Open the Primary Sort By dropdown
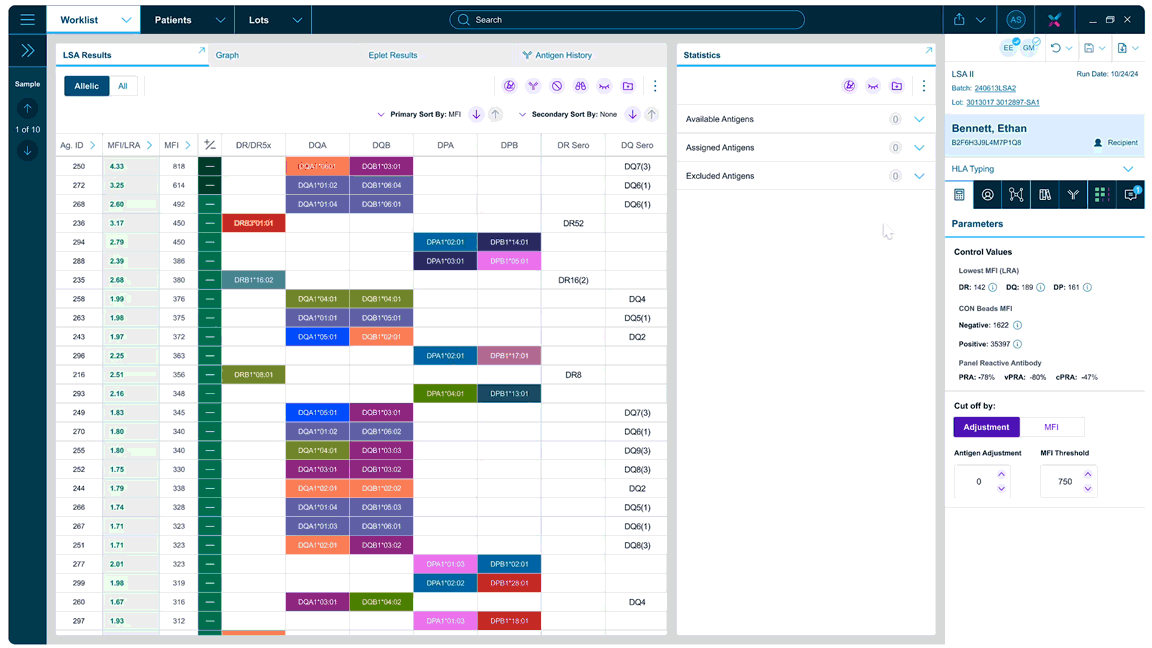Image resolution: width=1152 pixels, height=648 pixels. pos(381,114)
